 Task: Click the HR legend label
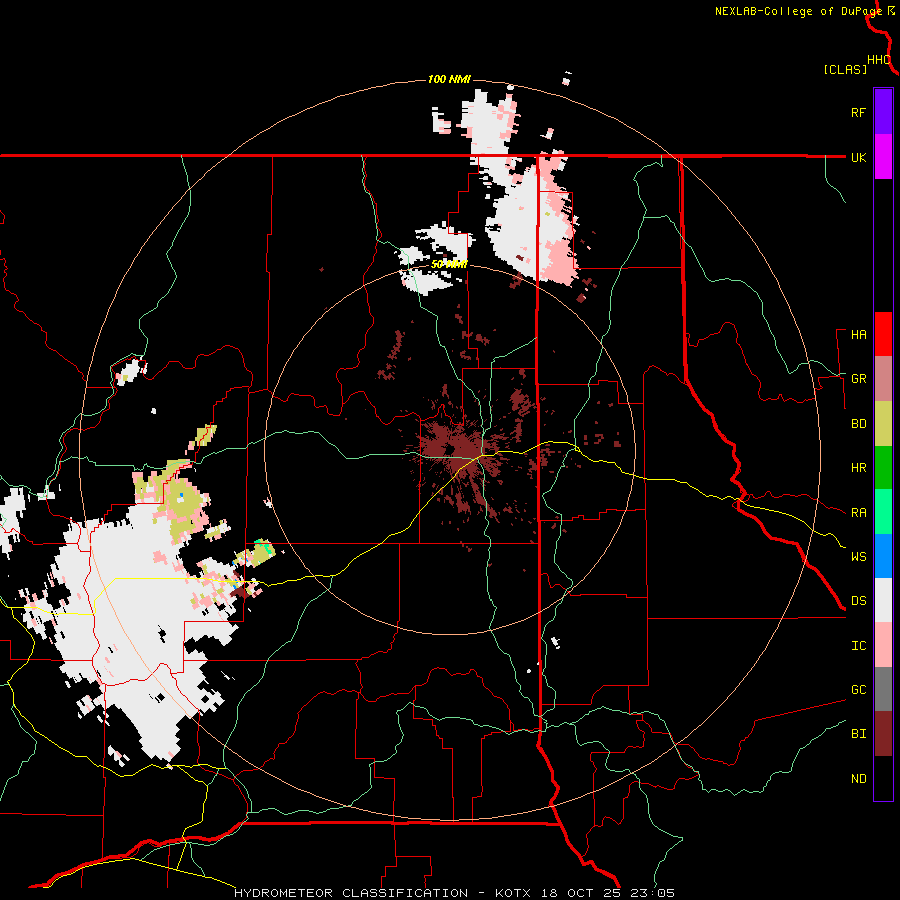click(x=858, y=468)
